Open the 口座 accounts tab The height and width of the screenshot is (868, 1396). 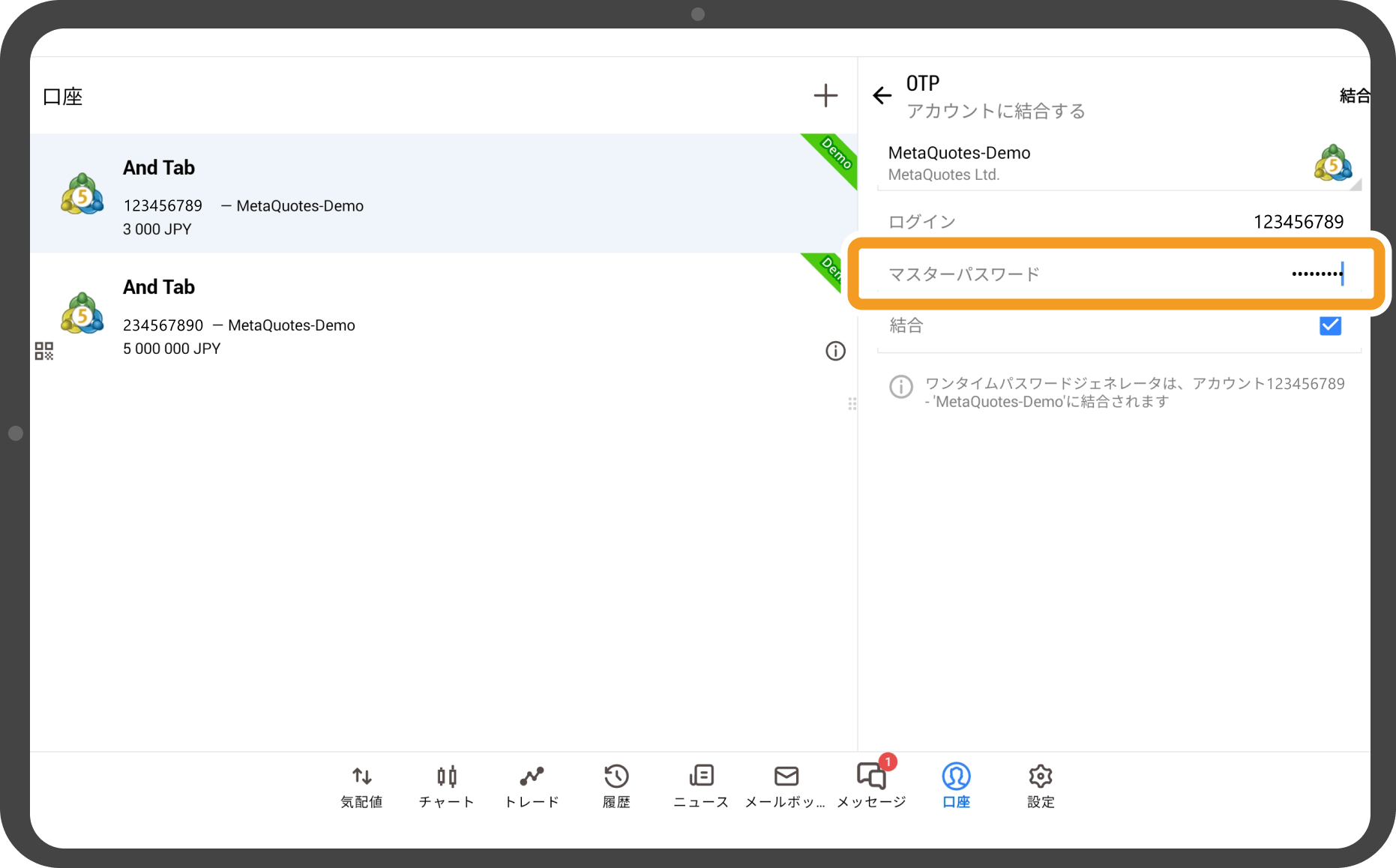(956, 786)
